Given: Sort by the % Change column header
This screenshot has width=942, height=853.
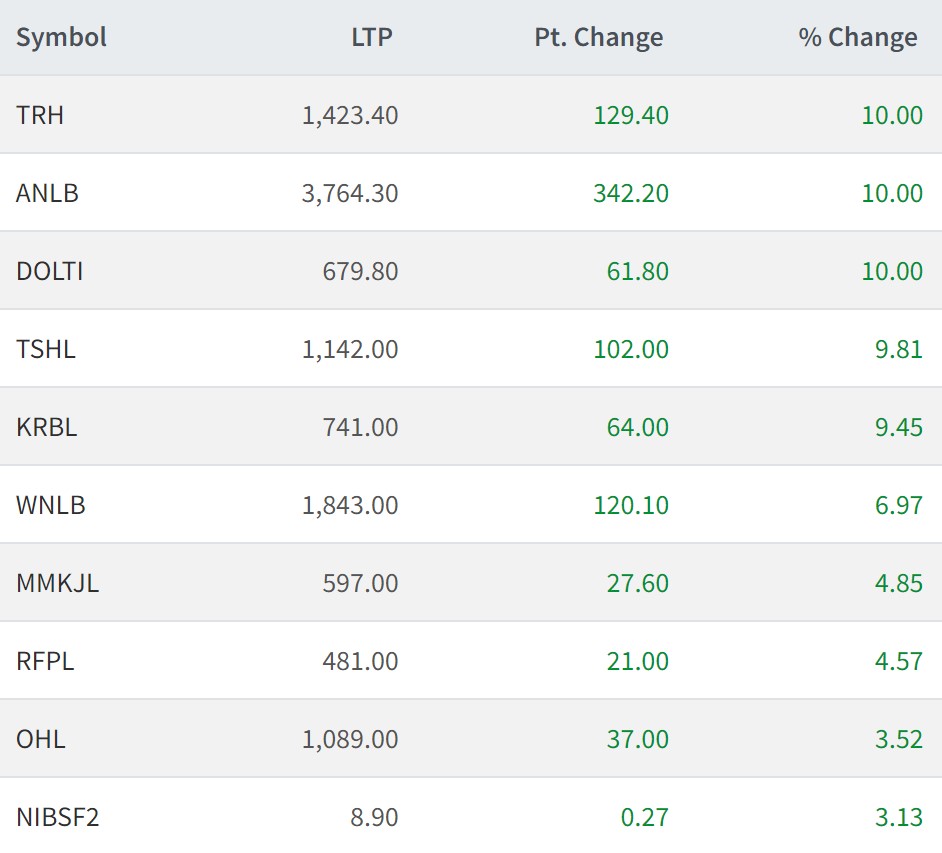Looking at the screenshot, I should pos(858,38).
